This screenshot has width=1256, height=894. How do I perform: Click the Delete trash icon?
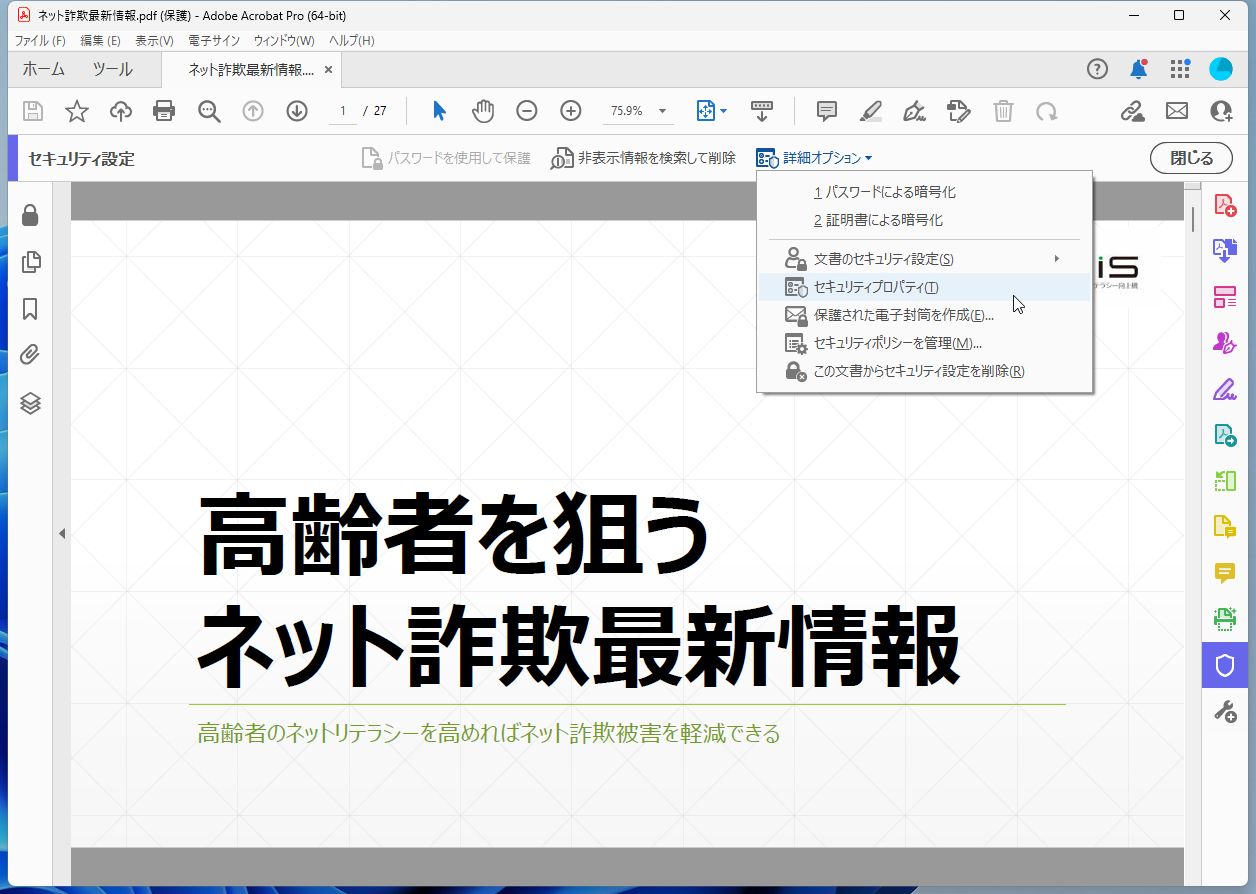click(1003, 111)
